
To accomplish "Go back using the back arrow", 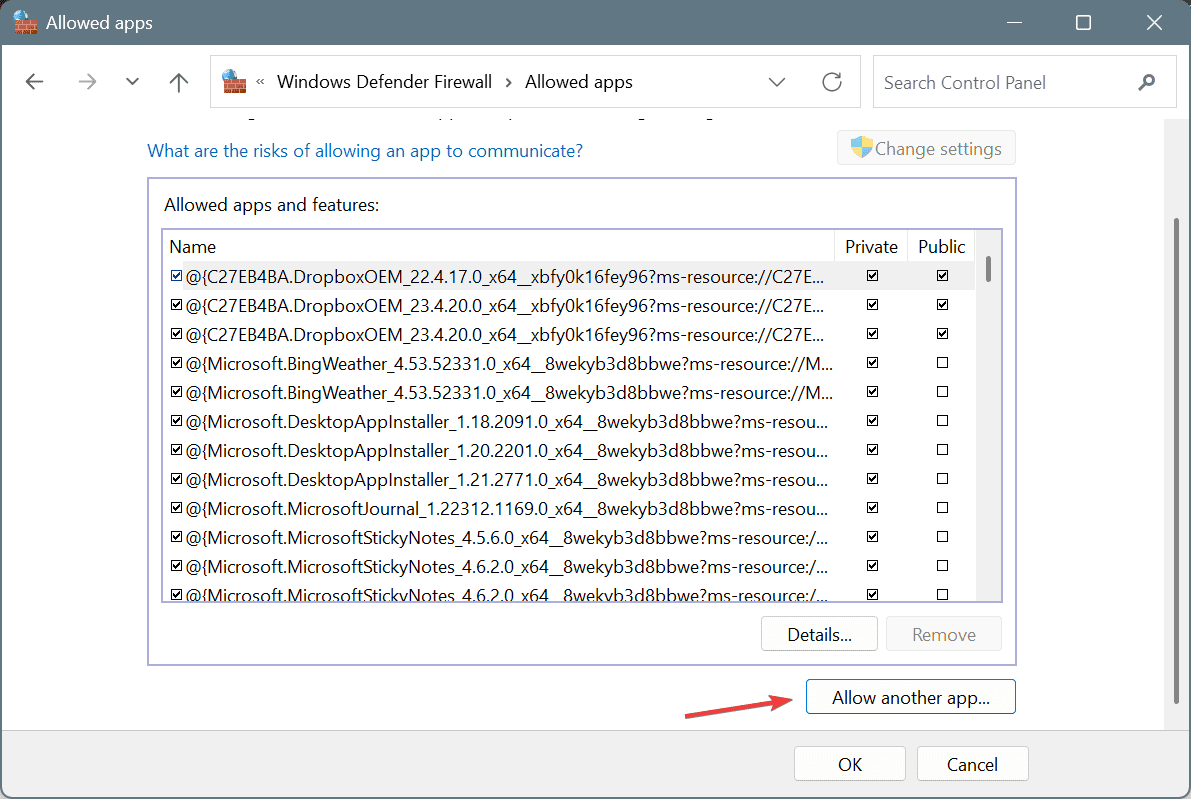I will [34, 82].
